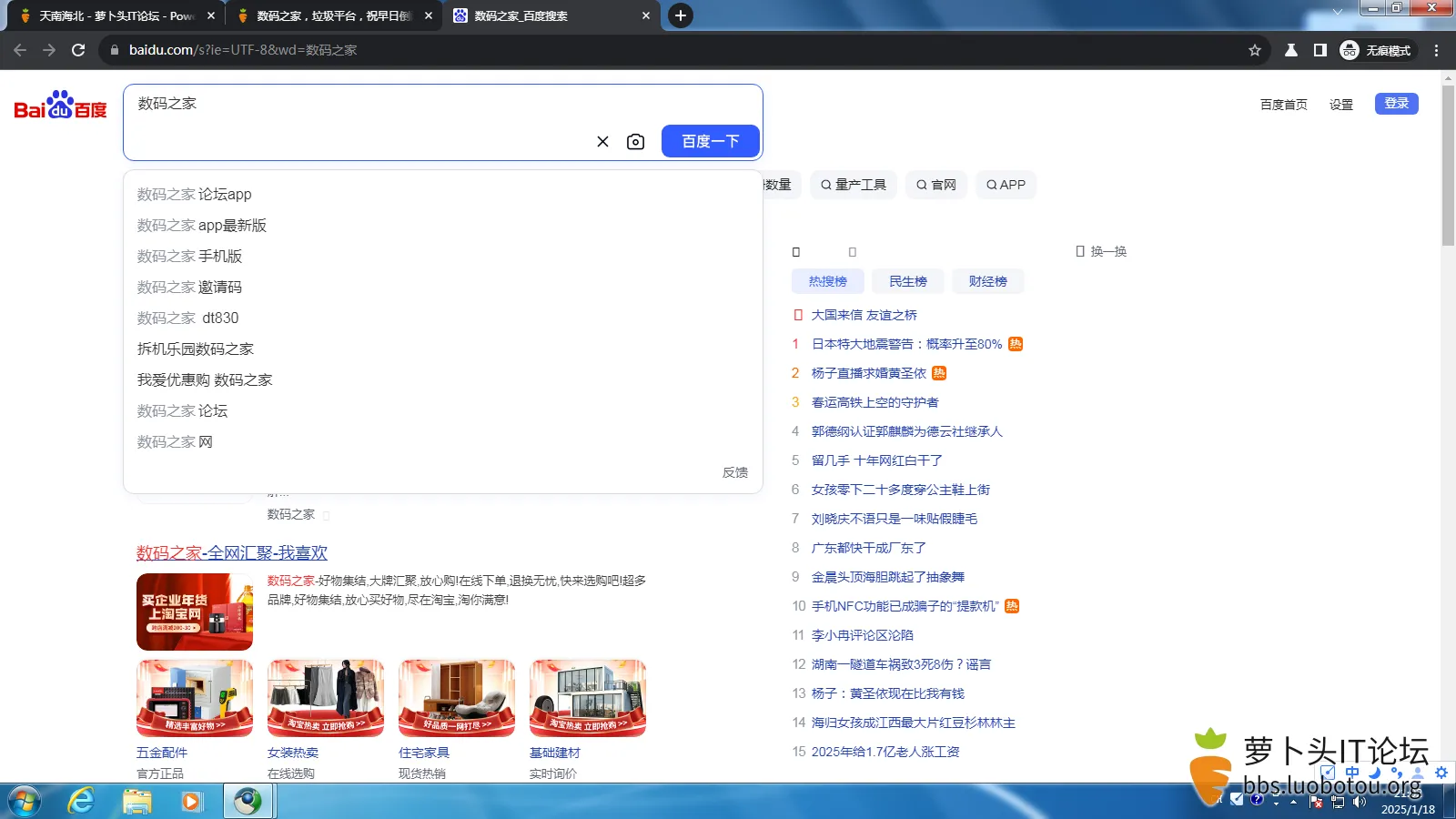Open image search via the camera icon

(635, 141)
